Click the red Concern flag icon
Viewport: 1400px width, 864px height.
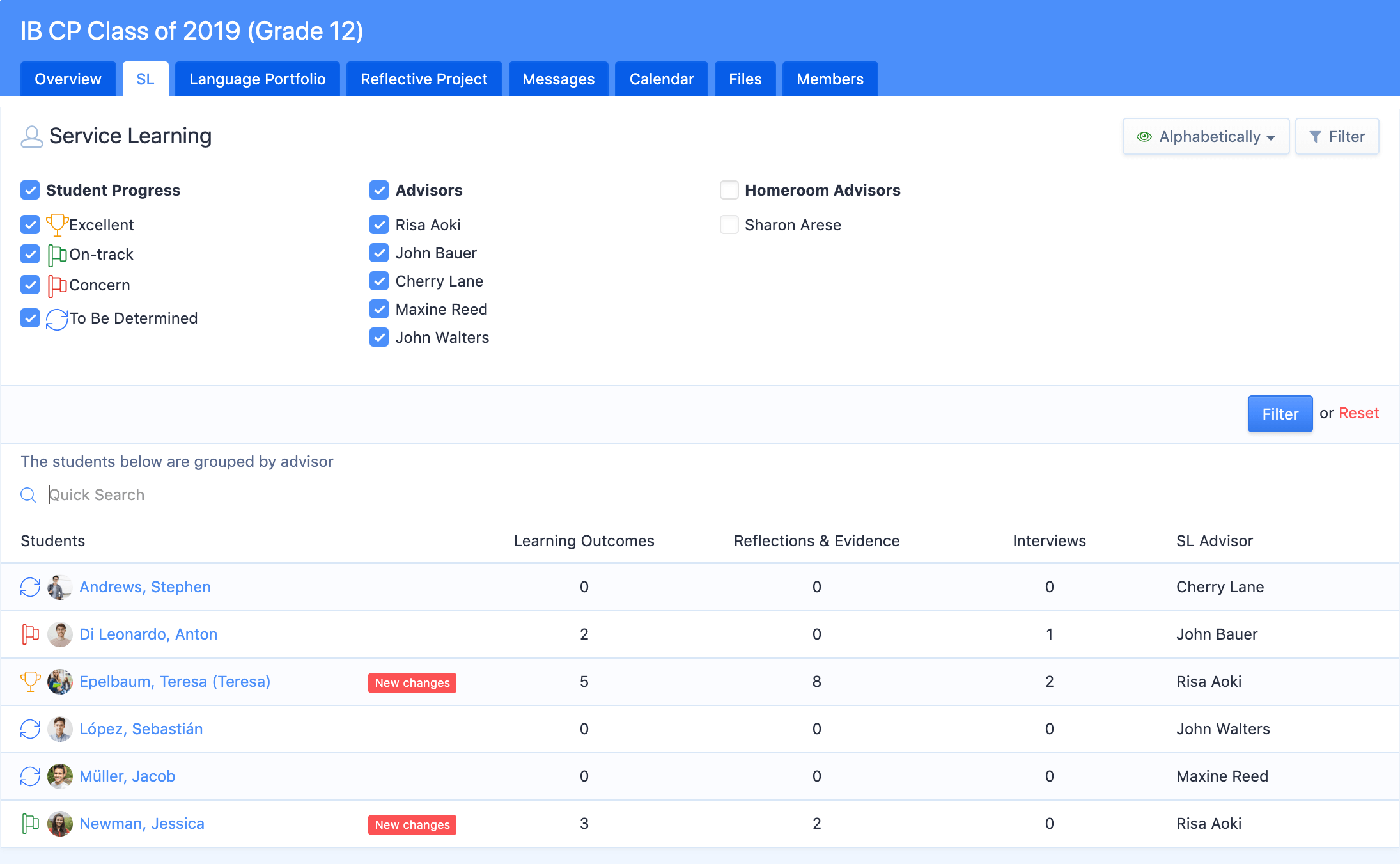point(57,285)
